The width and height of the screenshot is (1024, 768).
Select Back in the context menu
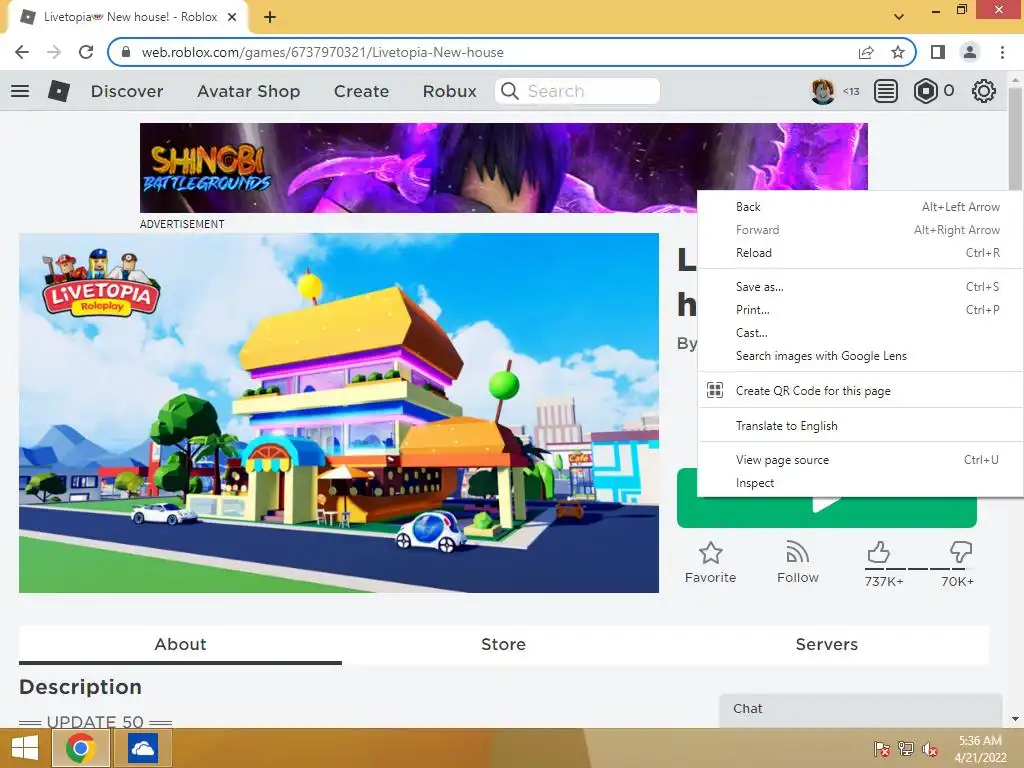(861, 207)
